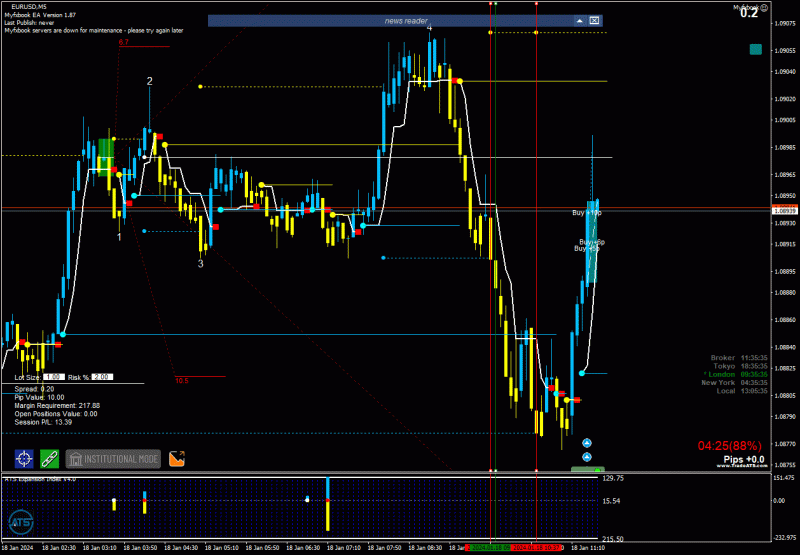Viewport: 800px width, 555px height.
Task: Click the London session clock row
Action: tap(735, 374)
